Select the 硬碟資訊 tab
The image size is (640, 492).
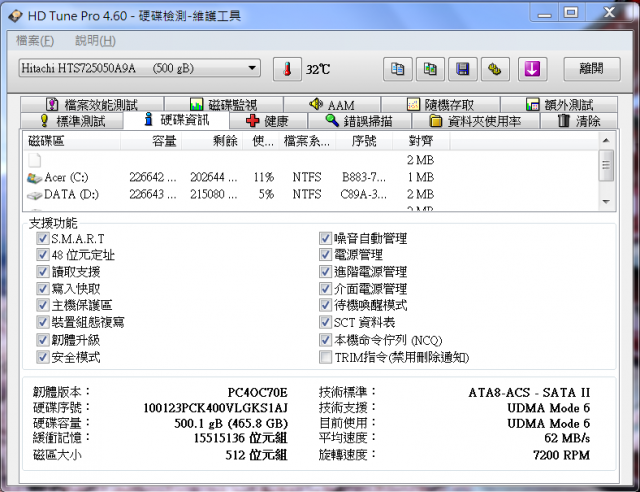point(176,120)
